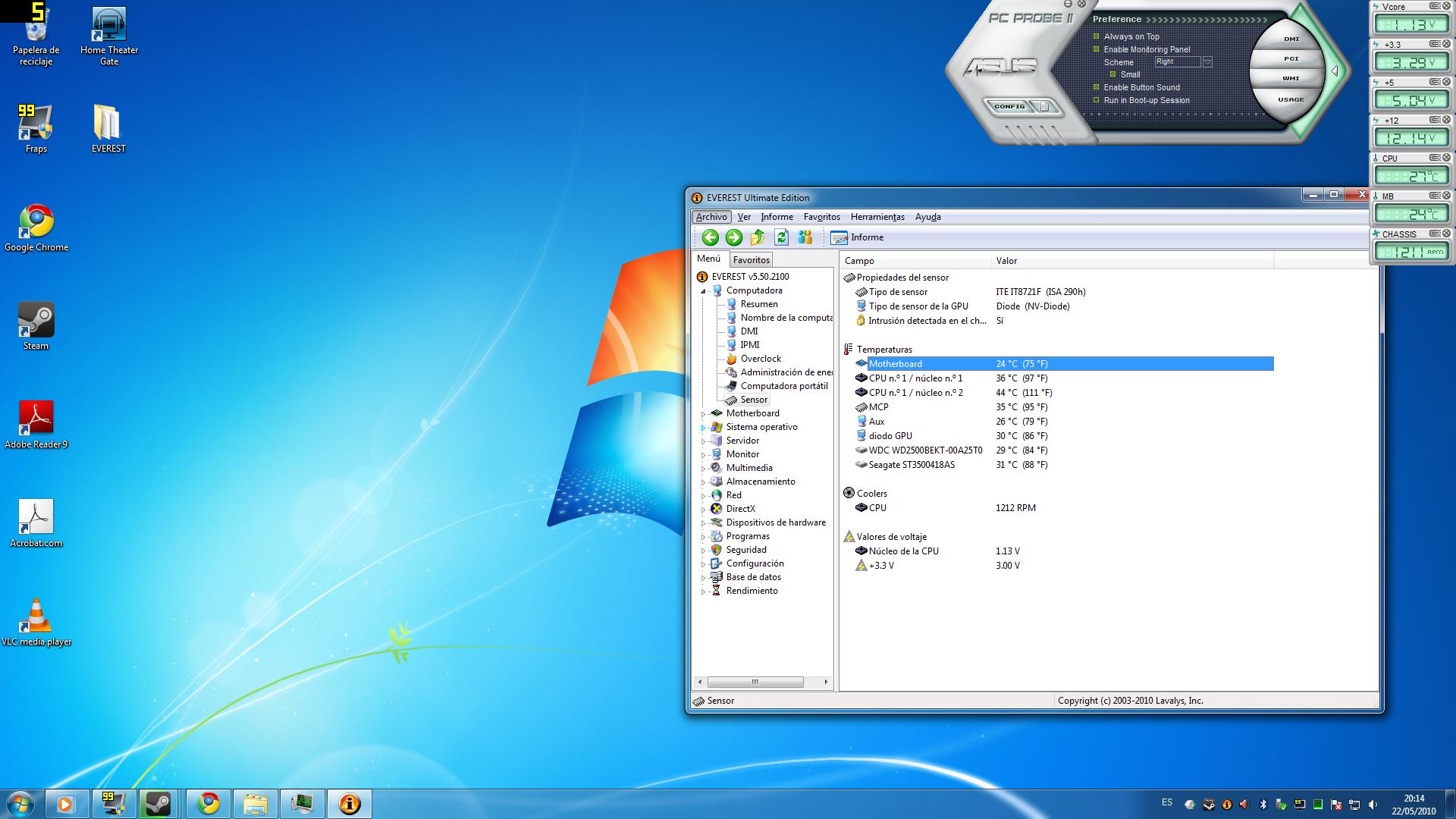Switch to Chrome in the taskbar
This screenshot has width=1456, height=819.
click(x=209, y=803)
